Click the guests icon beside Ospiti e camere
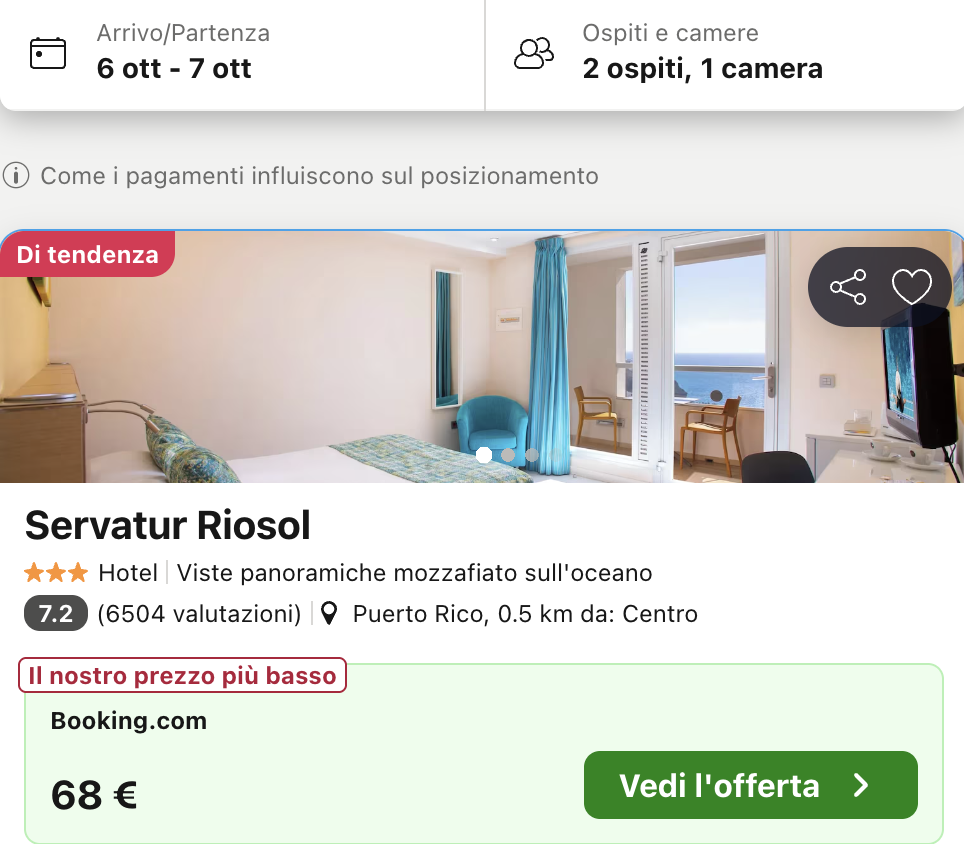This screenshot has height=844, width=964. click(534, 53)
